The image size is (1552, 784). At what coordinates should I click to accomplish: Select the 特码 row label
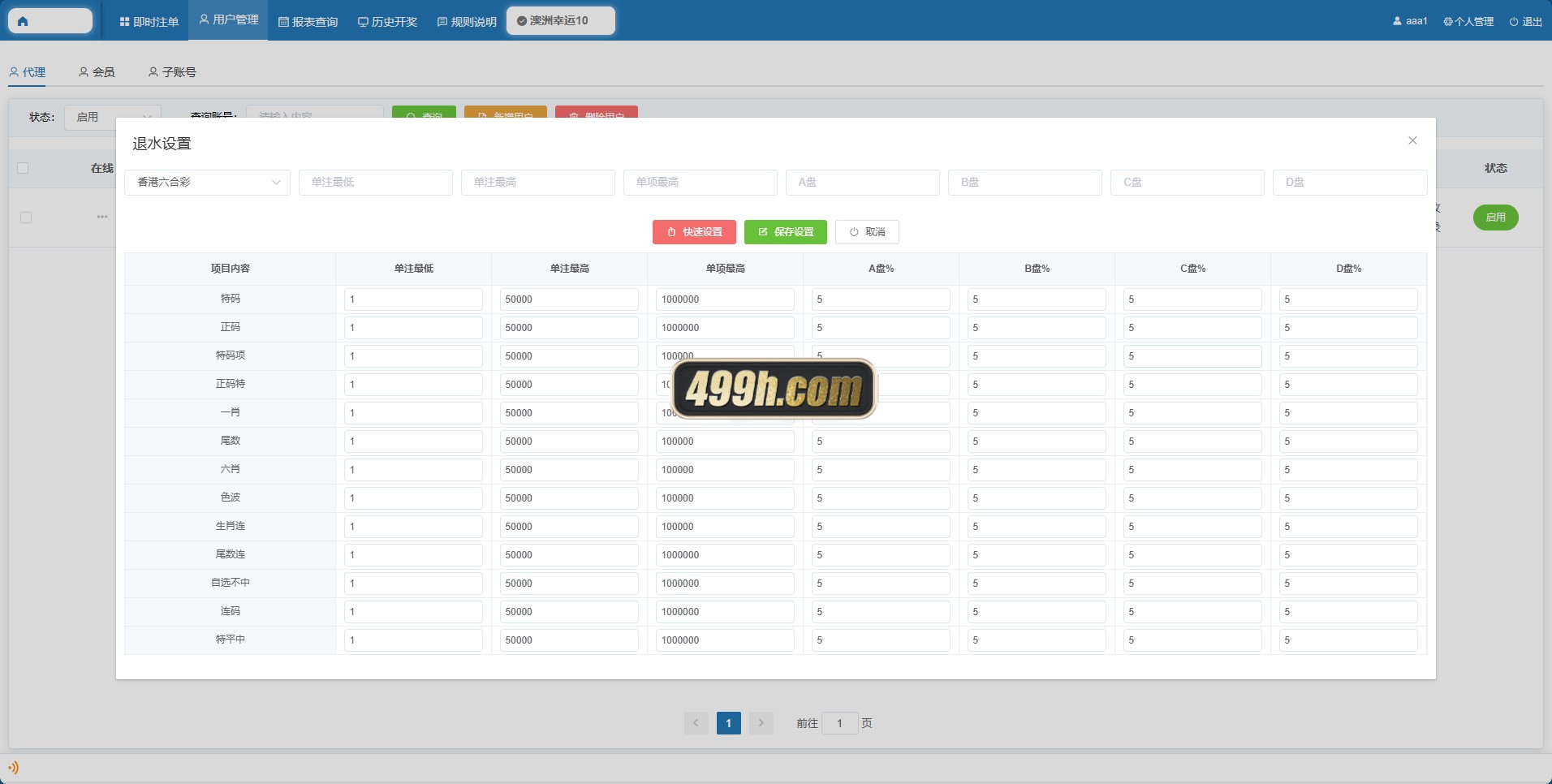tap(231, 299)
